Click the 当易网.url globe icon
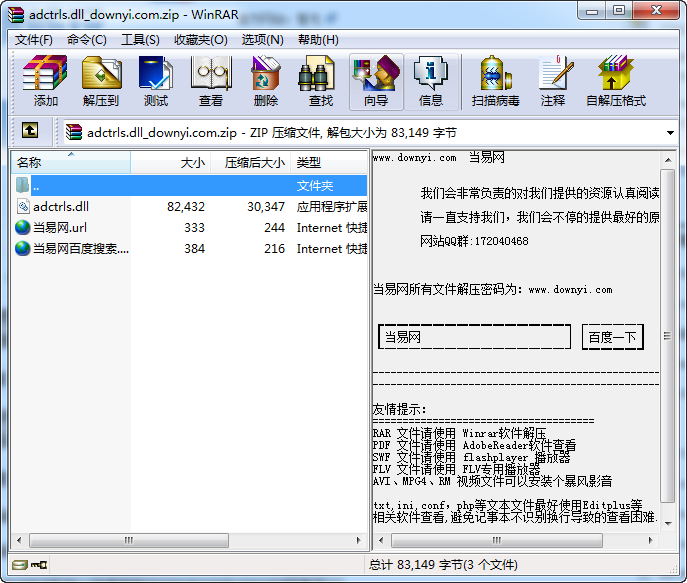Viewport: 687px width, 583px height. [22, 227]
